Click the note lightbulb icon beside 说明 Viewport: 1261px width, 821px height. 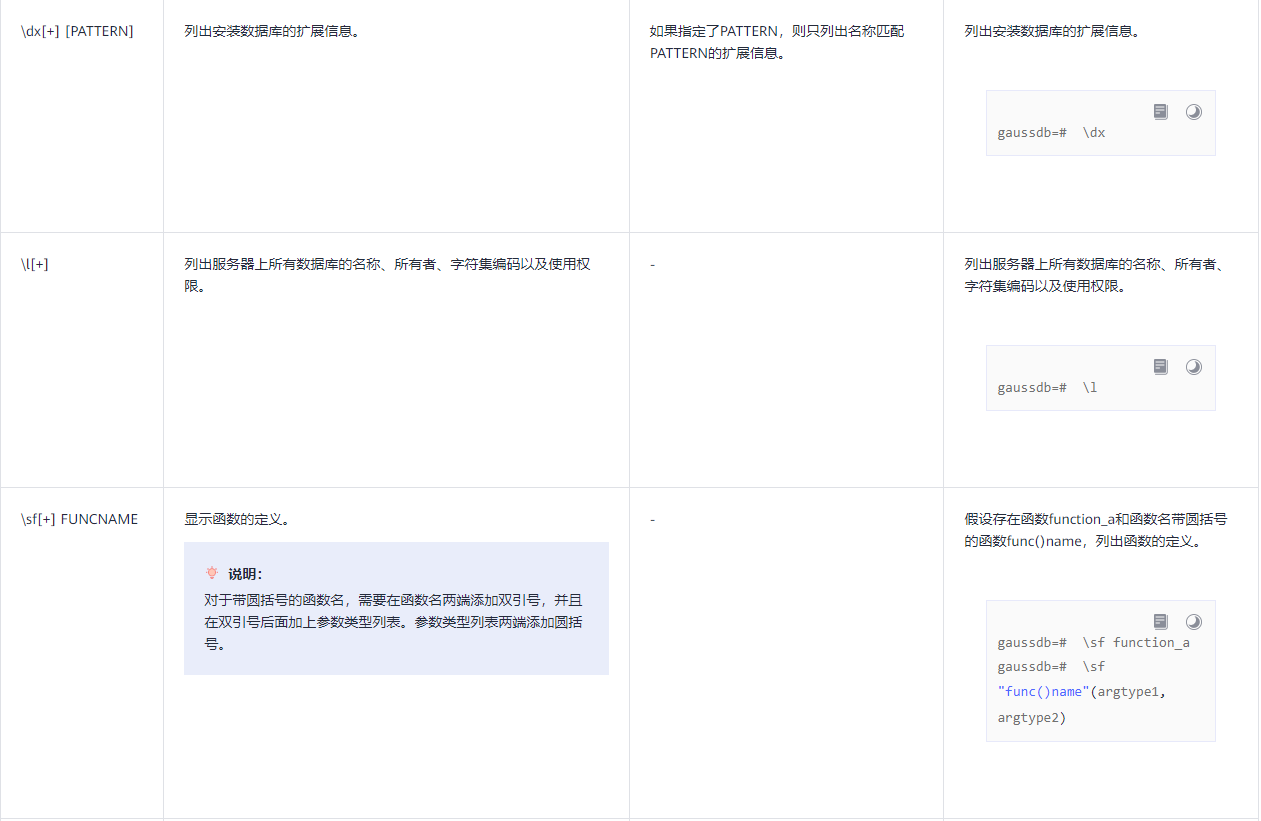pyautogui.click(x=211, y=573)
